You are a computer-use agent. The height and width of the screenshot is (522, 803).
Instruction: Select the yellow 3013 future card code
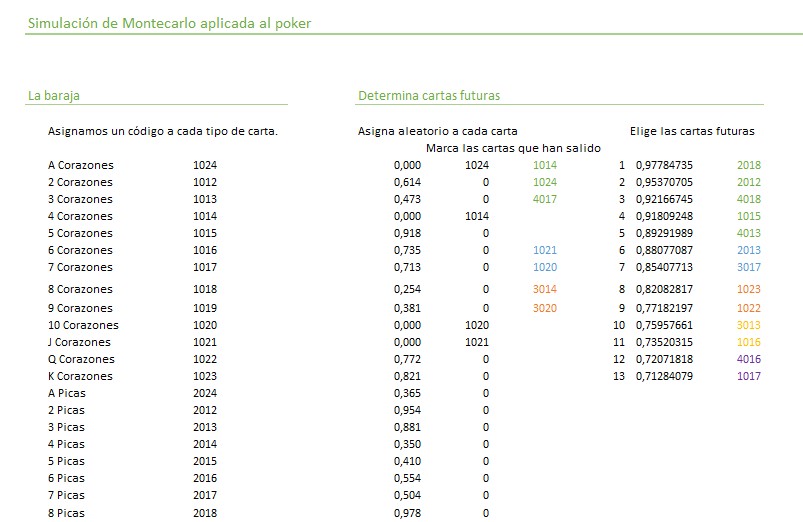coord(749,325)
